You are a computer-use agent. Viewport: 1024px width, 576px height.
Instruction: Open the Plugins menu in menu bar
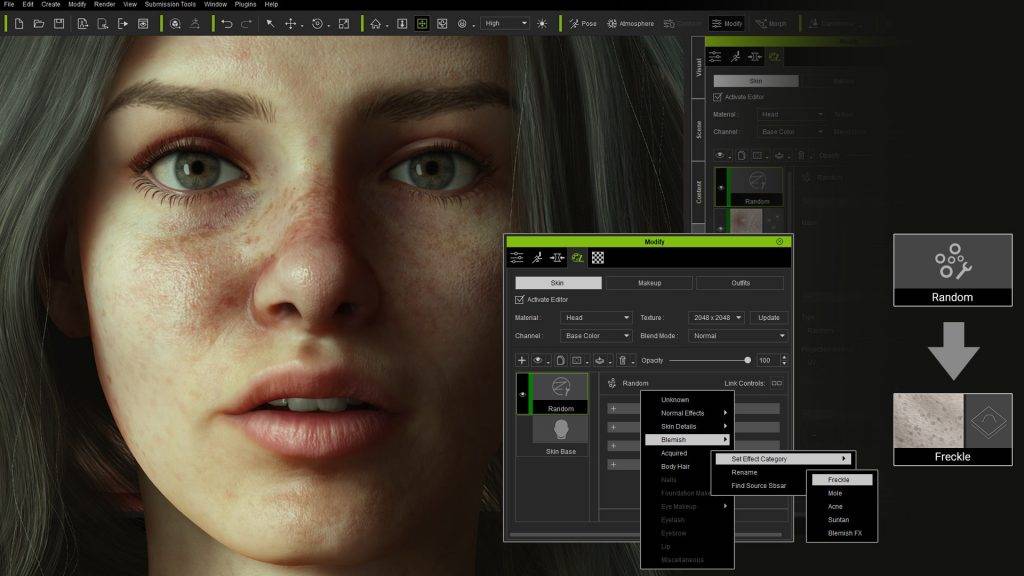(x=244, y=4)
